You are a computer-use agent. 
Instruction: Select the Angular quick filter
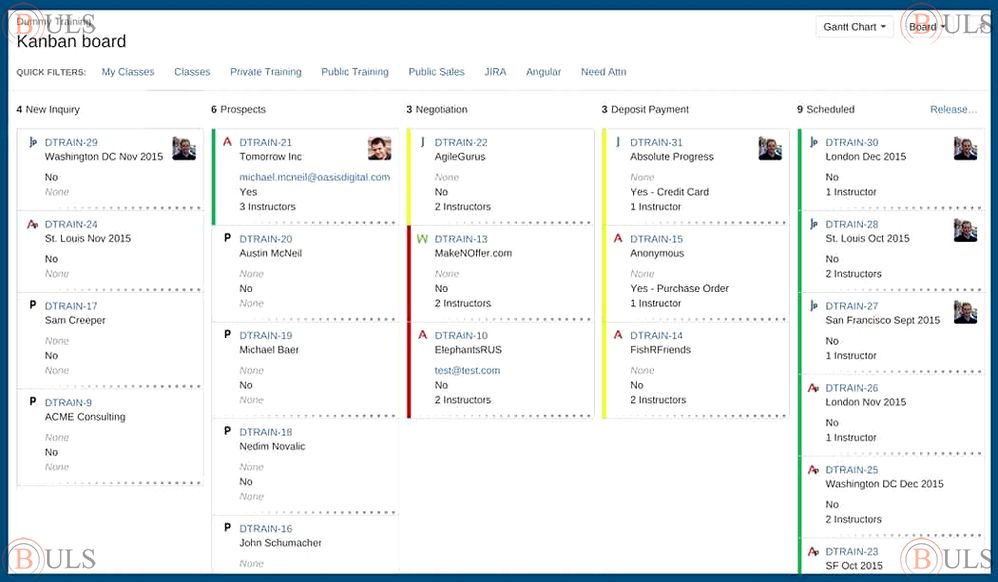543,72
